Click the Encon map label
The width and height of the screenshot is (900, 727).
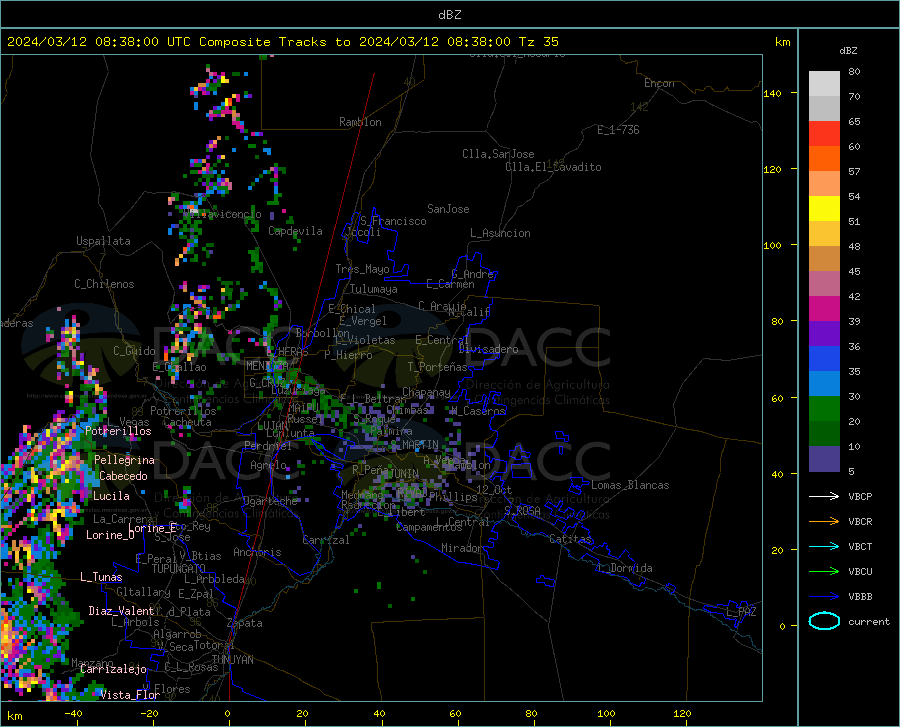659,83
